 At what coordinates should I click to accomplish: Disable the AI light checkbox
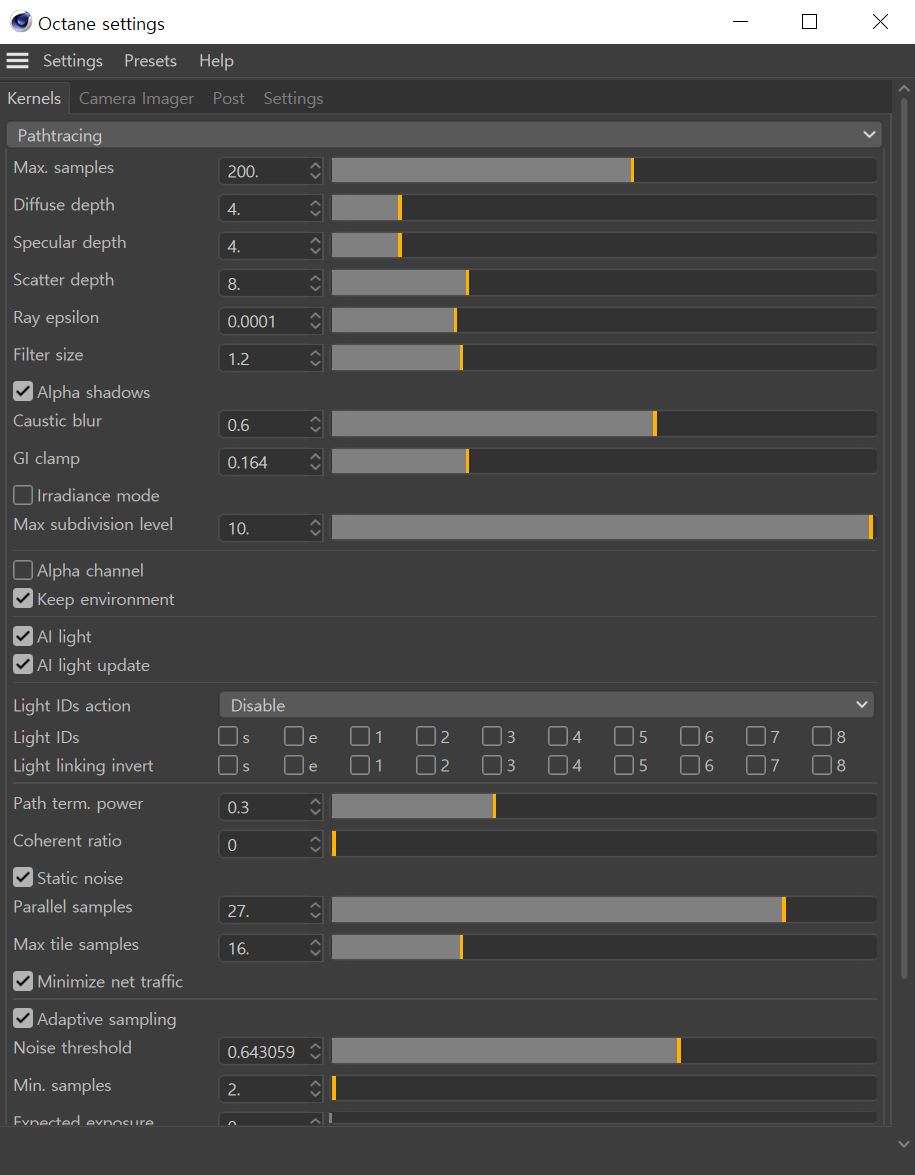point(23,636)
